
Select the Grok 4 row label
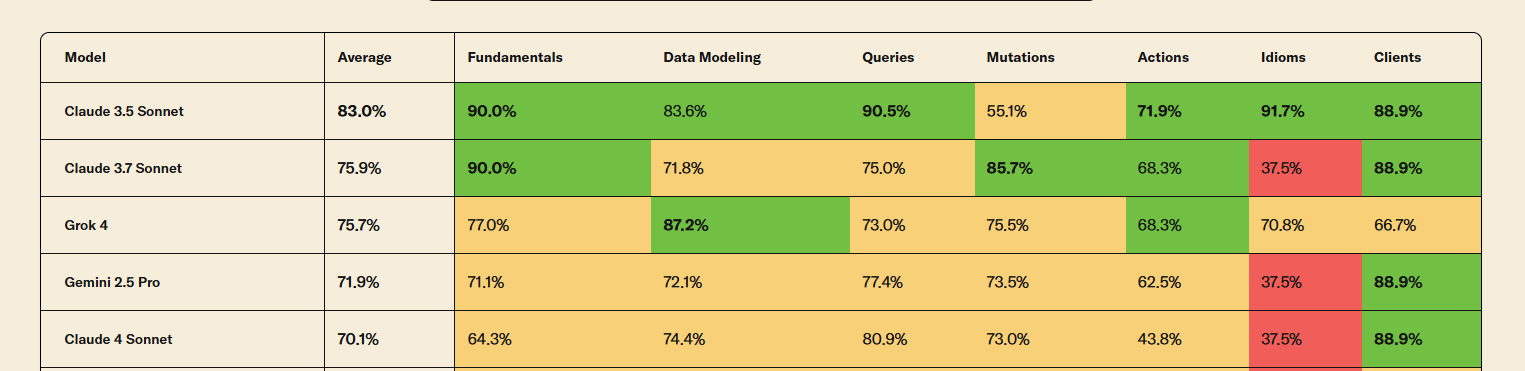(x=86, y=225)
